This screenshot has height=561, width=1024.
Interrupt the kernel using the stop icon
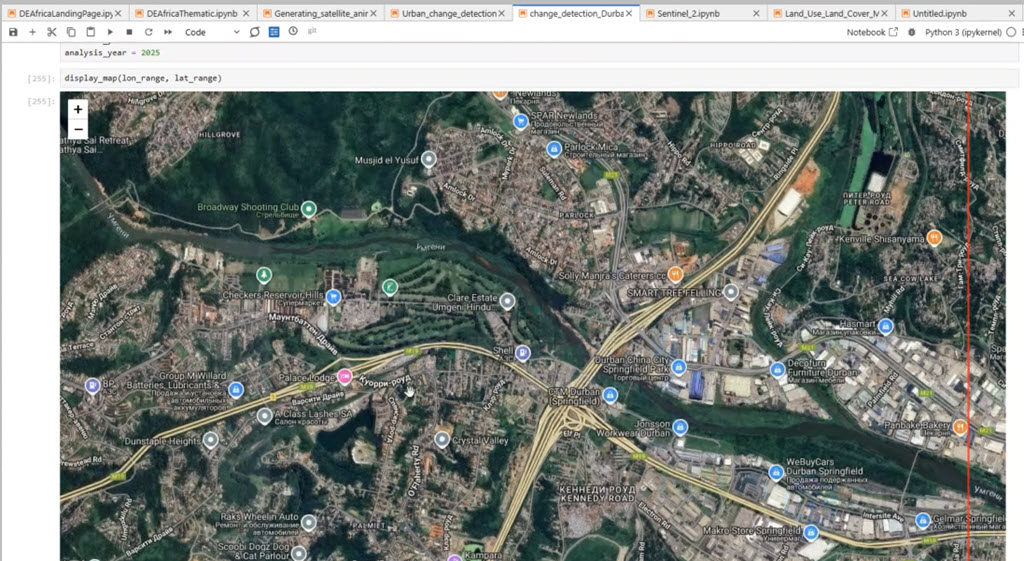coord(129,32)
